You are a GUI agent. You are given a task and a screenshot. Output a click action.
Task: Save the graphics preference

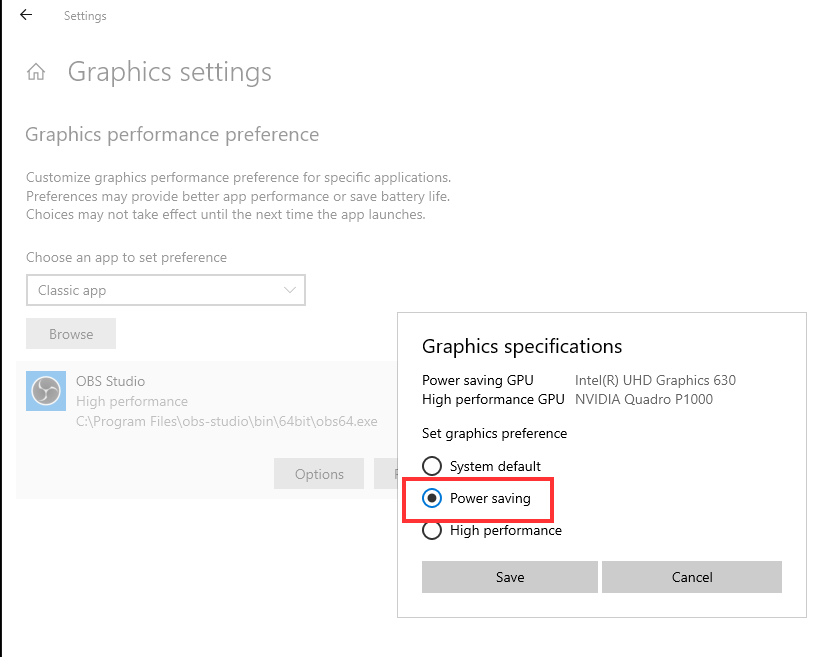tap(510, 577)
